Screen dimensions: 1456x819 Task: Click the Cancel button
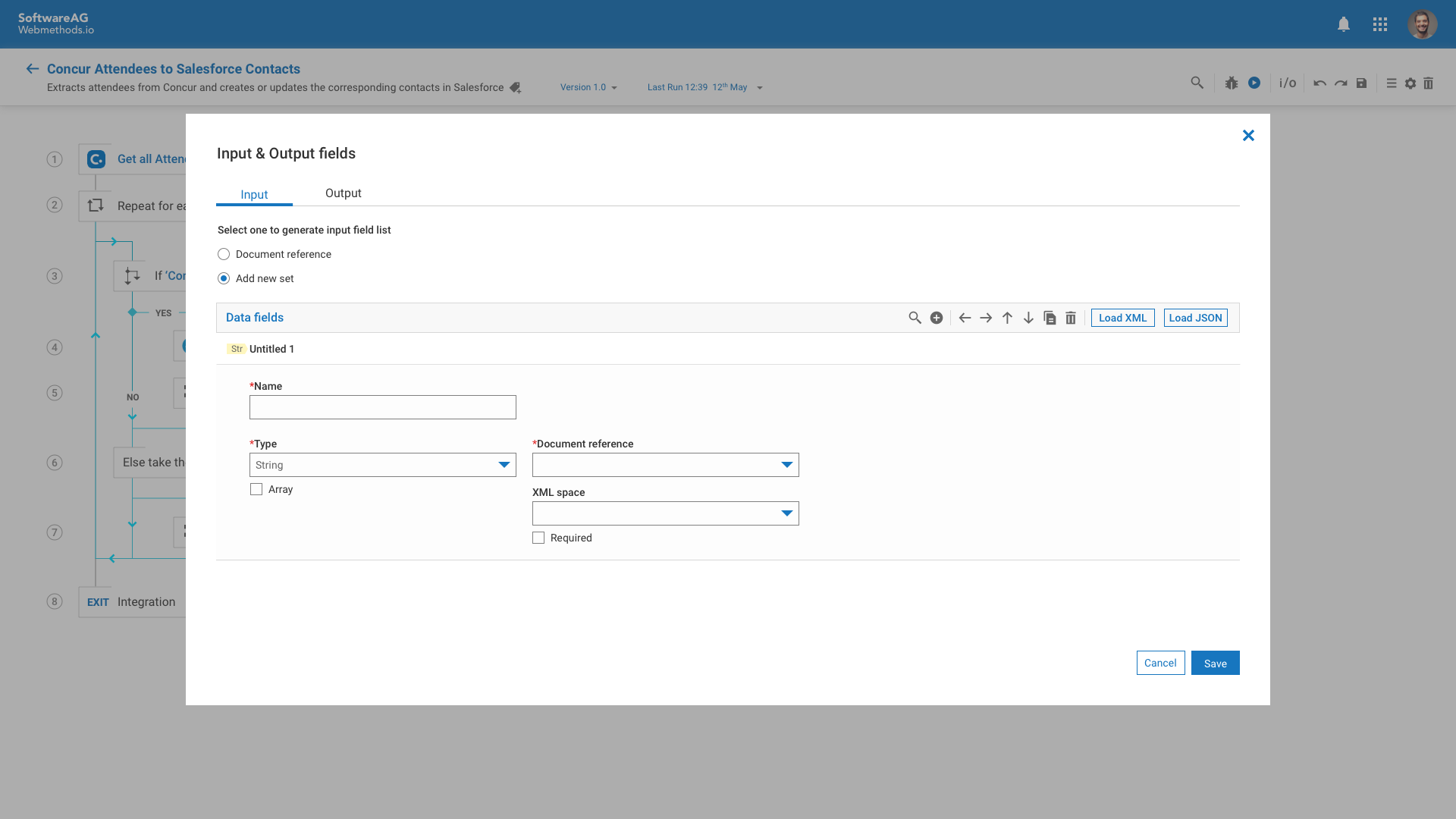coord(1161,663)
